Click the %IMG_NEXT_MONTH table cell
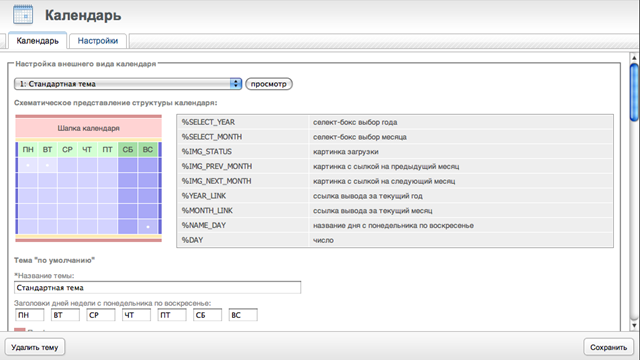 pyautogui.click(x=243, y=181)
